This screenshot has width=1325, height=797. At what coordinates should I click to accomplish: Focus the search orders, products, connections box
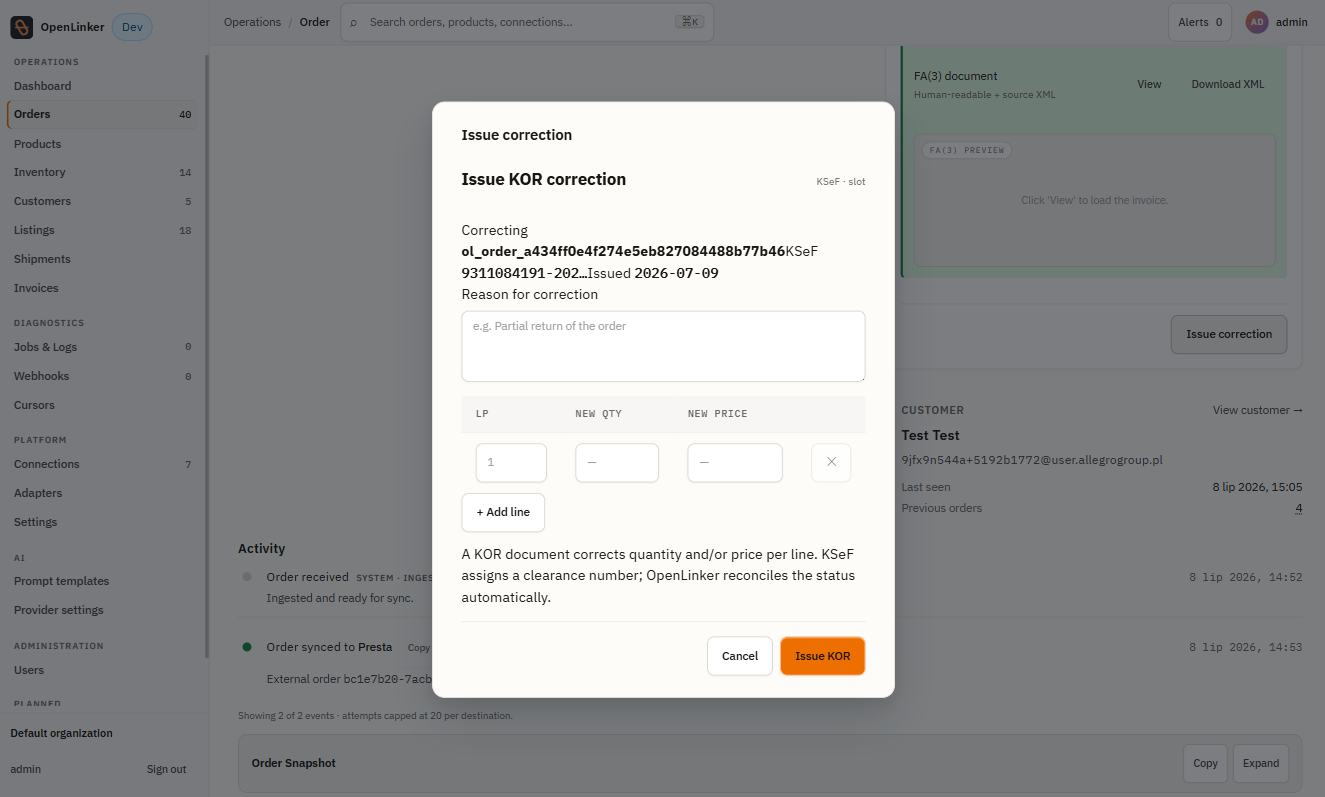527,22
